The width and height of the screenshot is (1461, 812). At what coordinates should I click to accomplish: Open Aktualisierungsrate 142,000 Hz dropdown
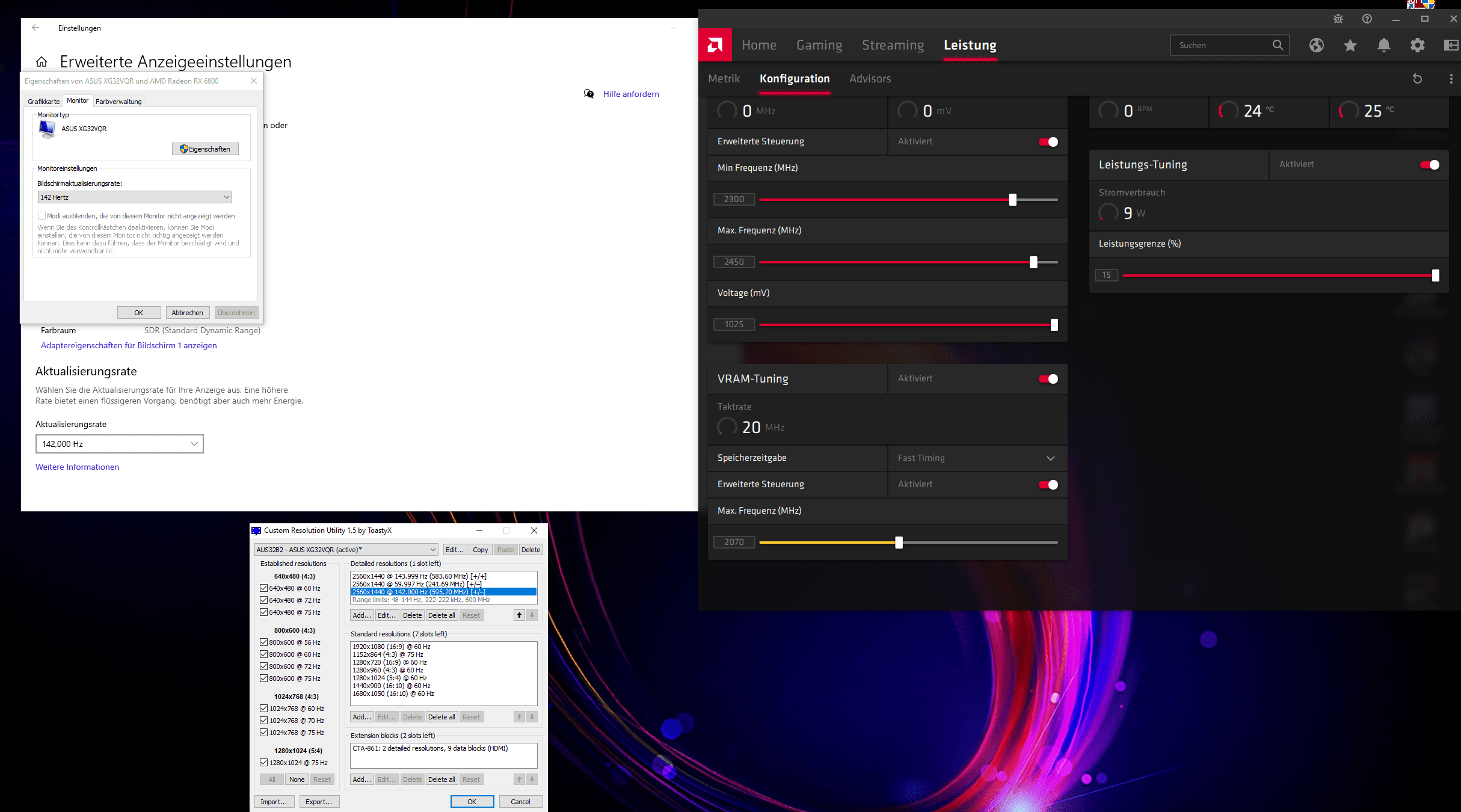click(120, 444)
